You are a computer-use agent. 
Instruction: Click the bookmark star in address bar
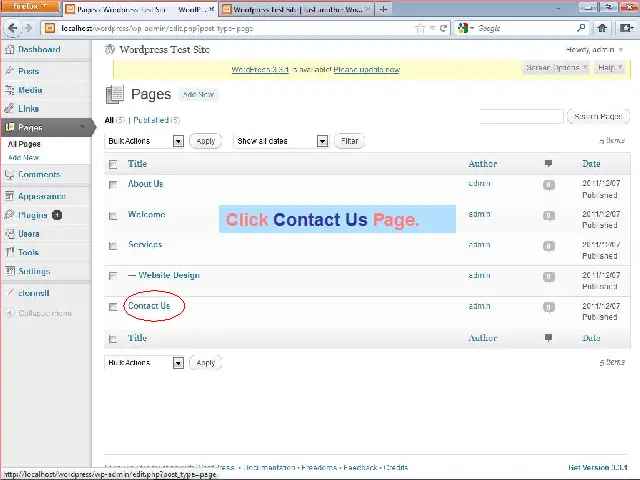click(420, 28)
